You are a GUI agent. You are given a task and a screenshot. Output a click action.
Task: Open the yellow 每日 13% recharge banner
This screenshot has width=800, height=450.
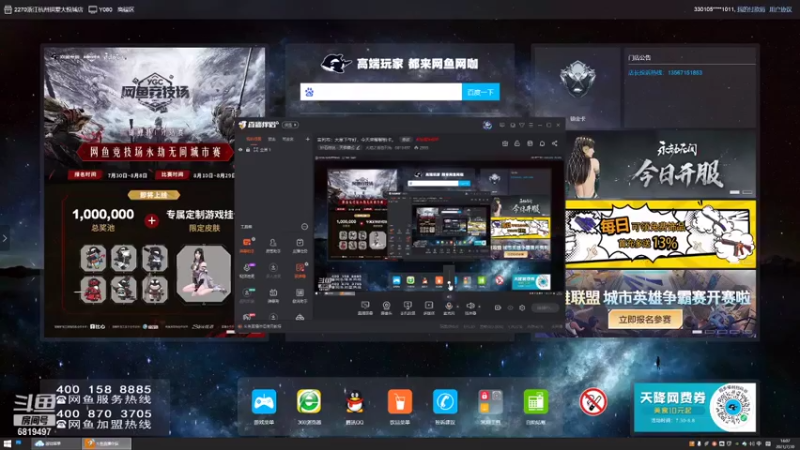click(661, 234)
